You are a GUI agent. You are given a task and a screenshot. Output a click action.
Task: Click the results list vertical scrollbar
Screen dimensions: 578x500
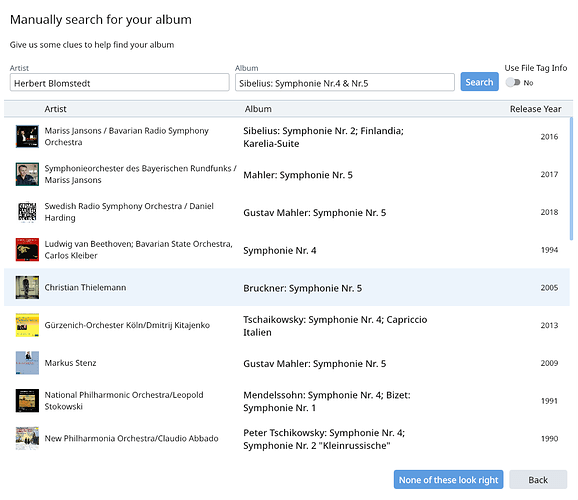click(571, 179)
